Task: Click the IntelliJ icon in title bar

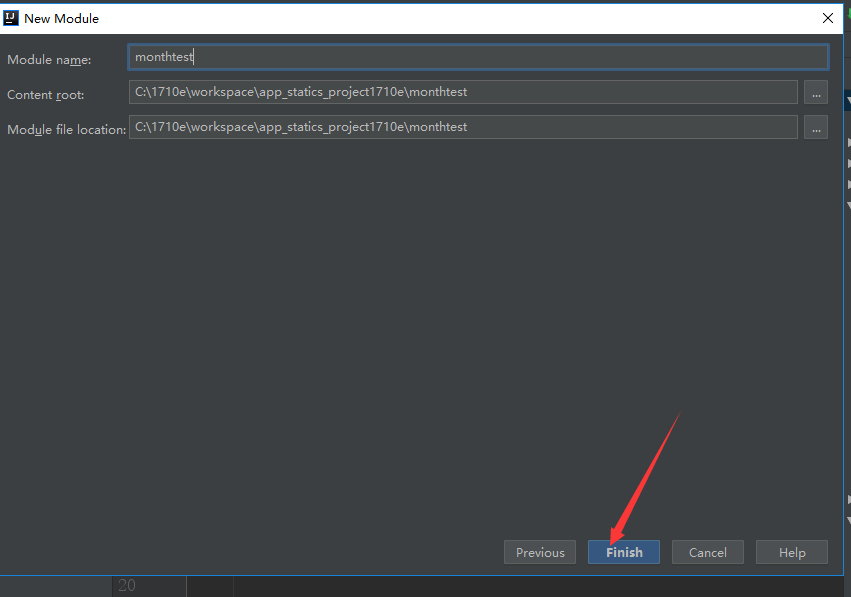Action: point(11,18)
